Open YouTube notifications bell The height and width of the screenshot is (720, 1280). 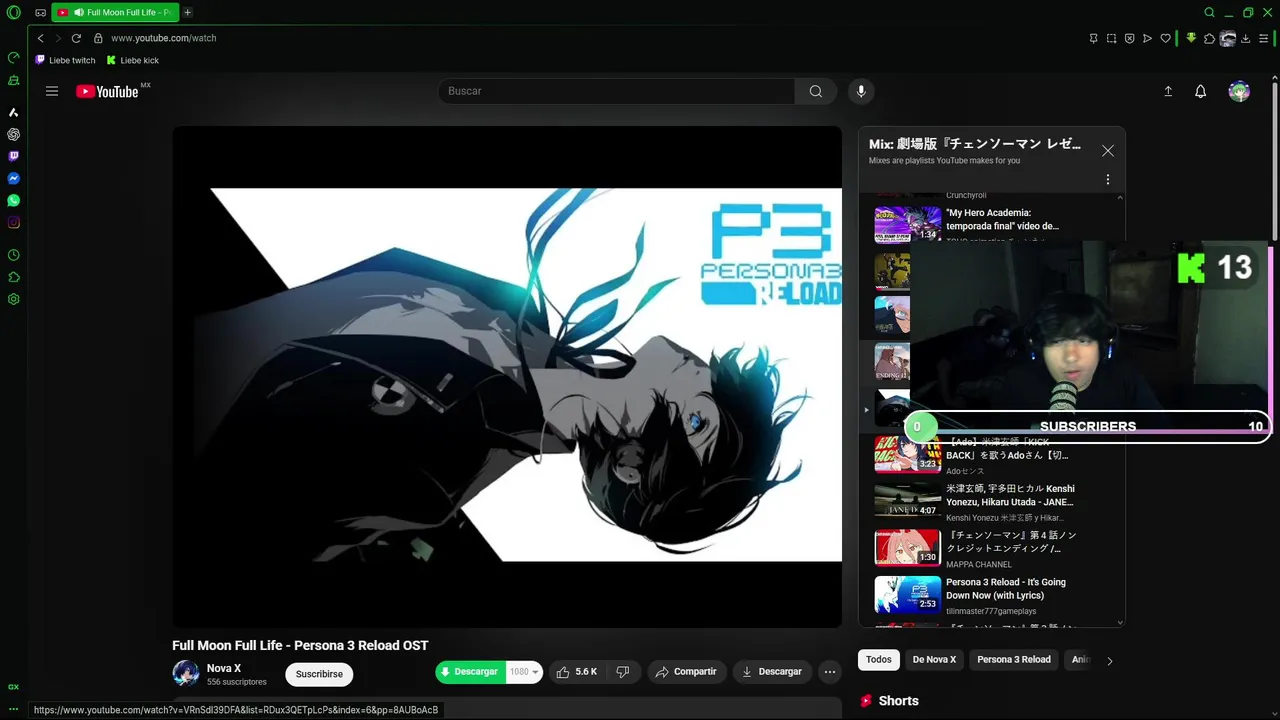[x=1201, y=91]
